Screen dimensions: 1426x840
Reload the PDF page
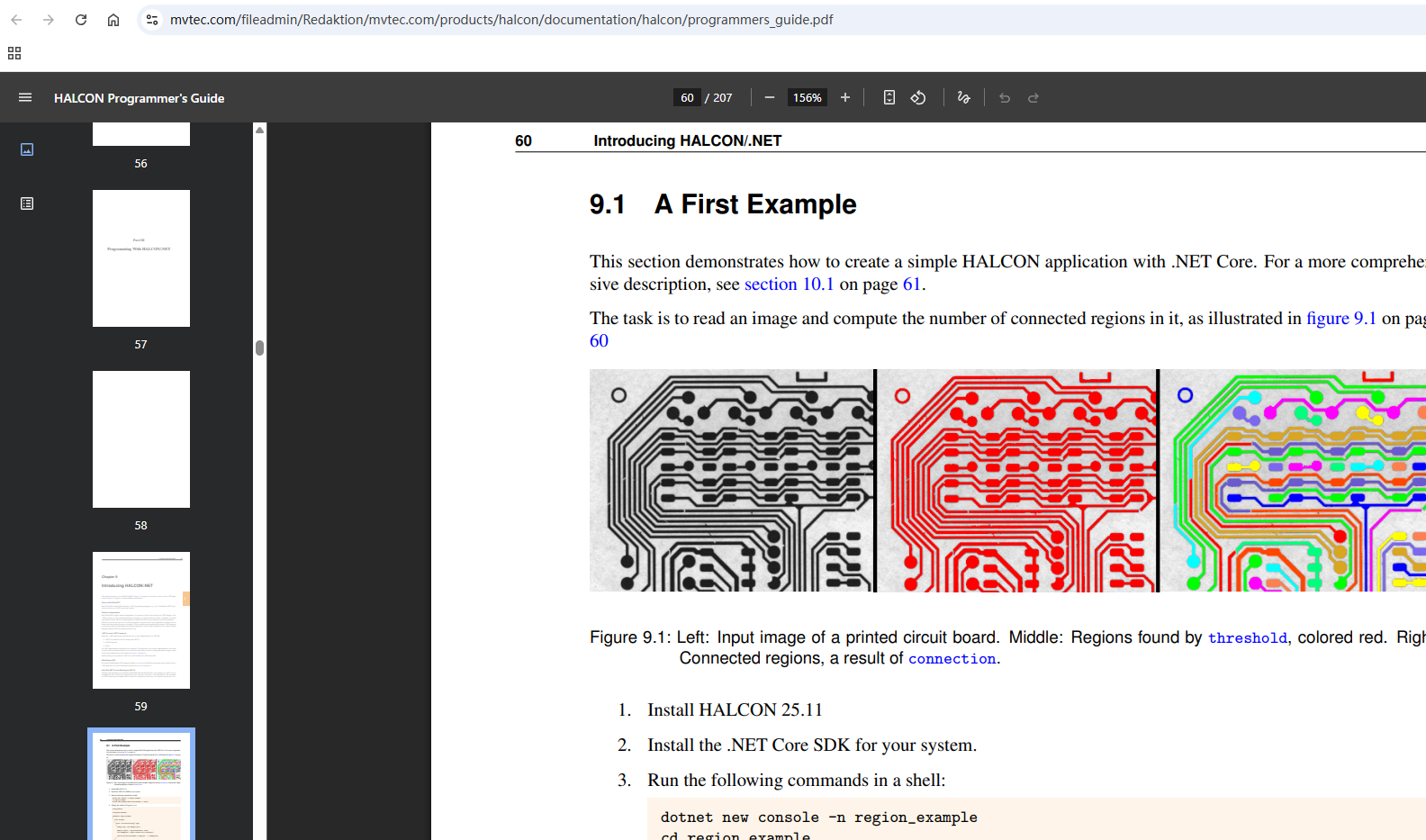click(81, 20)
